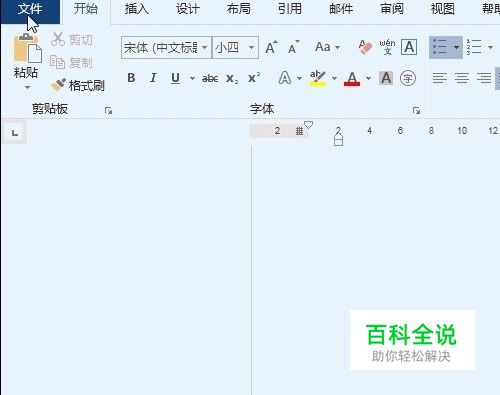This screenshot has height=395, width=500.
Task: Align text right
Action: pos(484,78)
